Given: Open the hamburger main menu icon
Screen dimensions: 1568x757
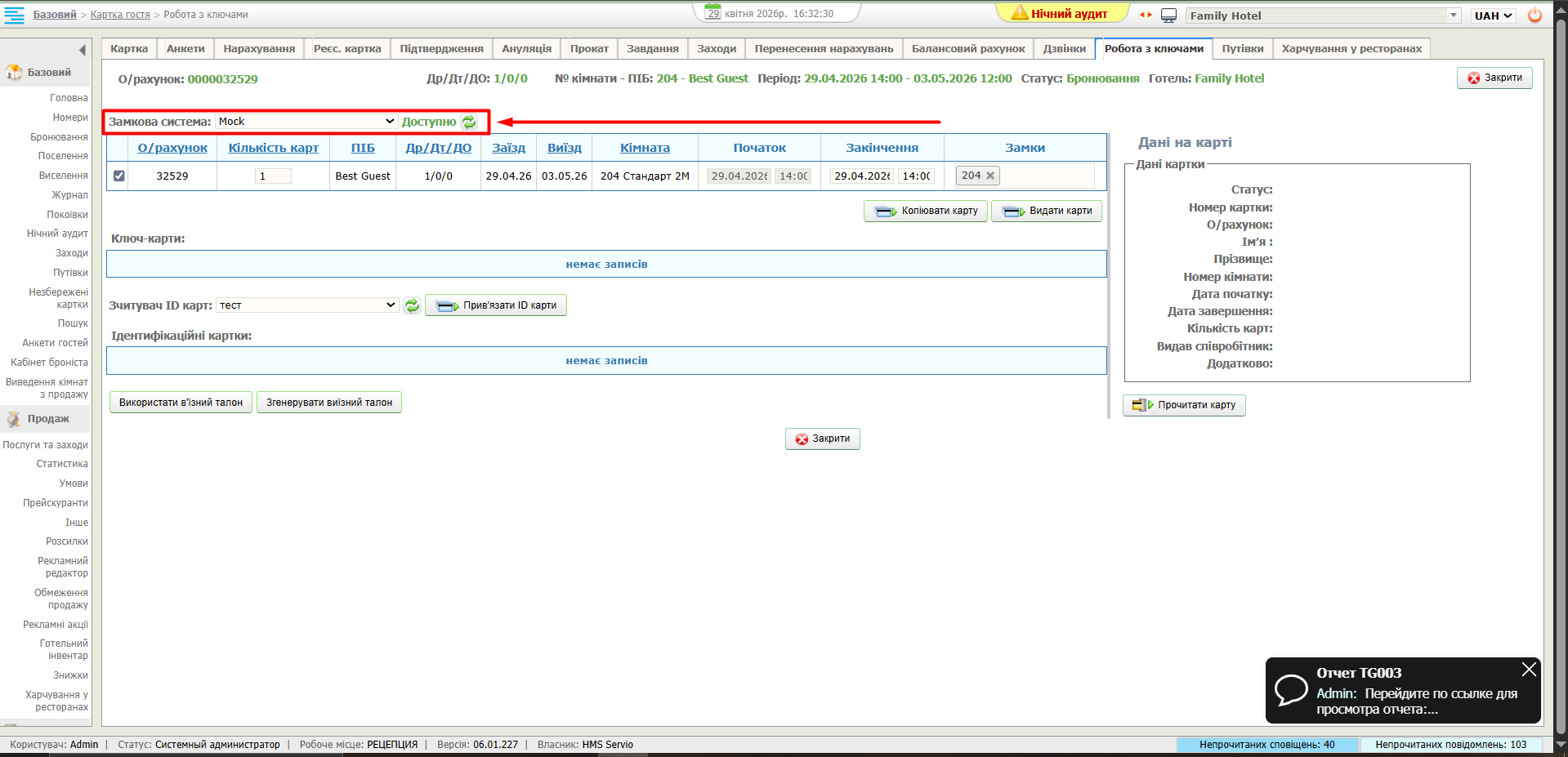Looking at the screenshot, I should pyautogui.click(x=14, y=15).
